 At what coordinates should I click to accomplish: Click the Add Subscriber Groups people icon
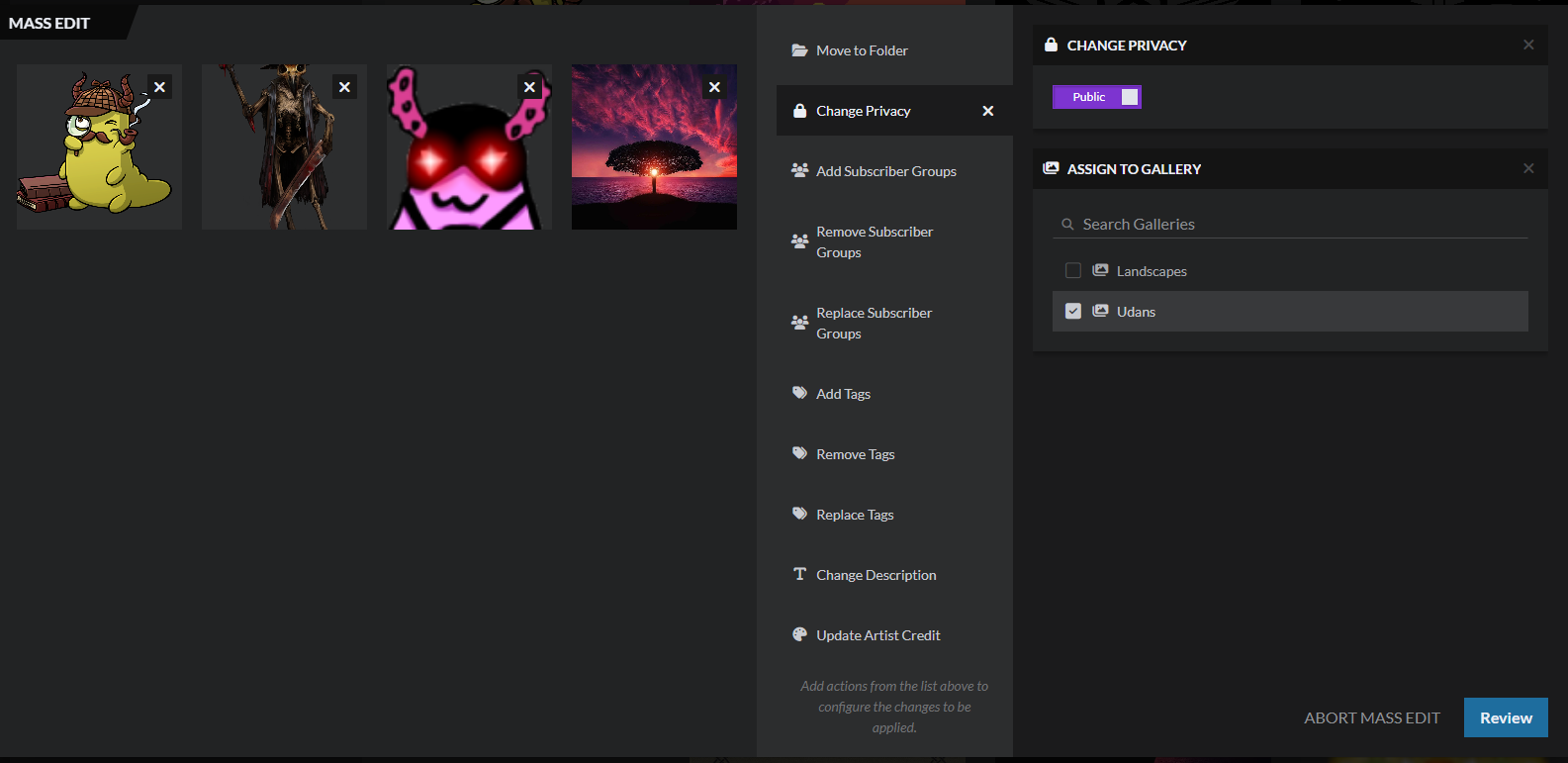coord(799,170)
